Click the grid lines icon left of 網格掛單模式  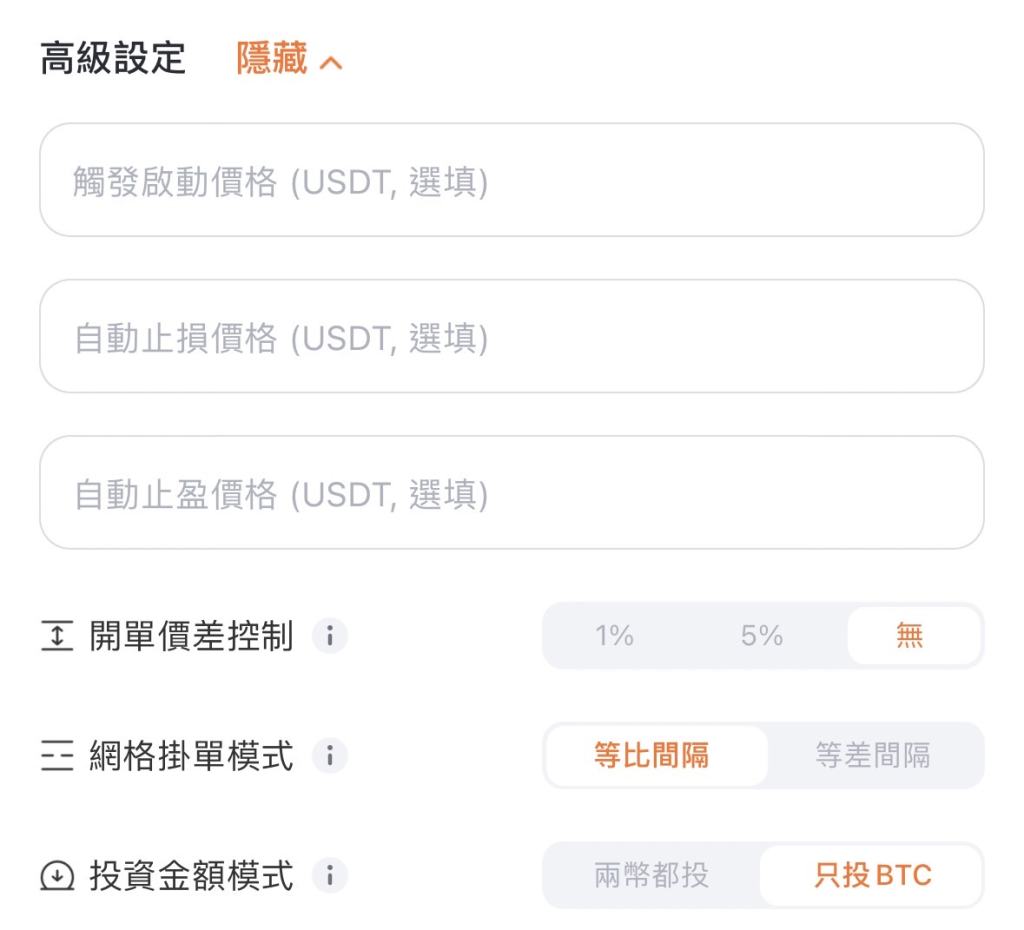pos(57,757)
